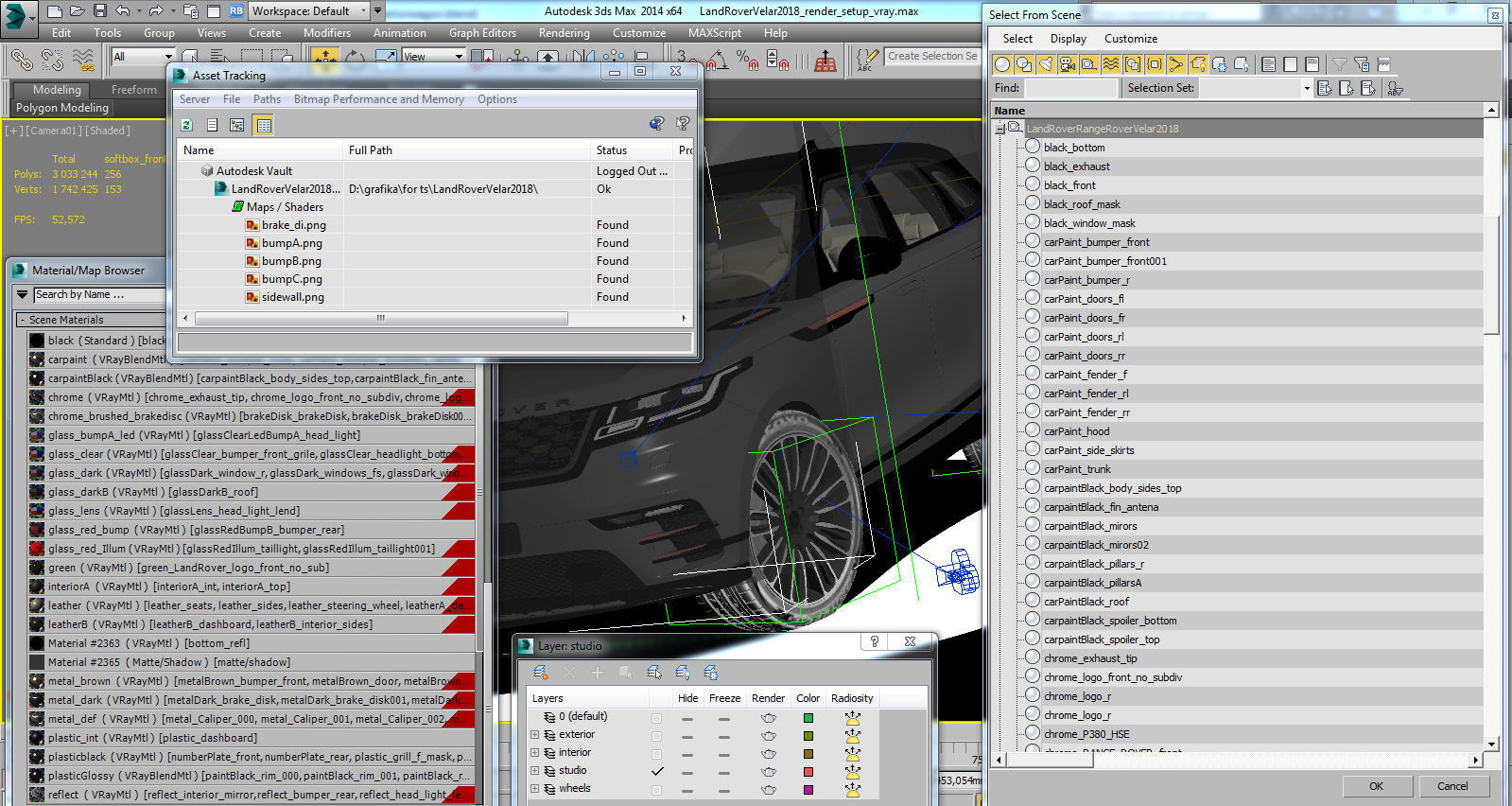The image size is (1512, 806).
Task: Click render teapot icon for exterior layer
Action: click(768, 735)
